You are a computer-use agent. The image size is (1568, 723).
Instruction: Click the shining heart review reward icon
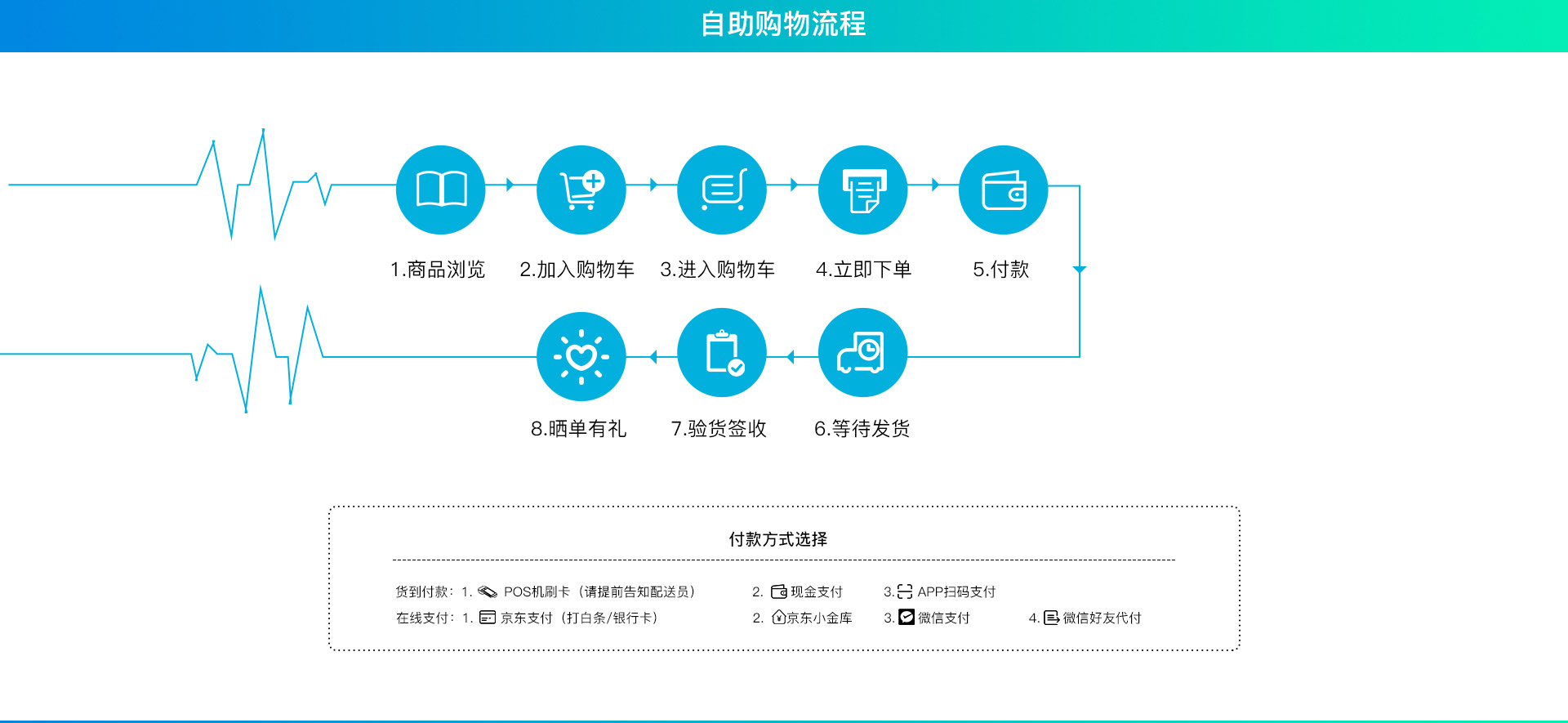click(x=581, y=356)
